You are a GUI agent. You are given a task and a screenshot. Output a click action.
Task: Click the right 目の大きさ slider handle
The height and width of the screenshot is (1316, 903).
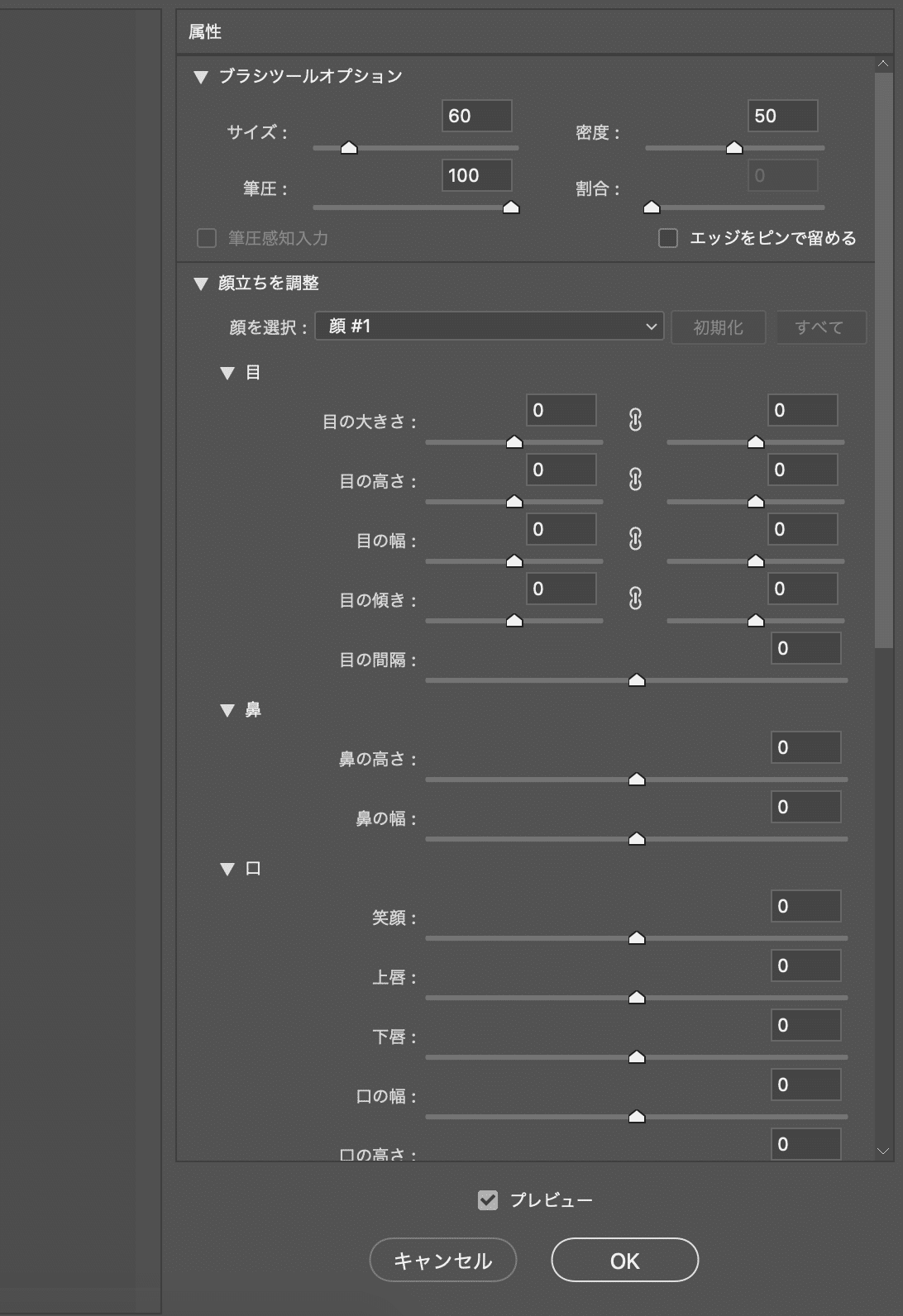point(756,441)
